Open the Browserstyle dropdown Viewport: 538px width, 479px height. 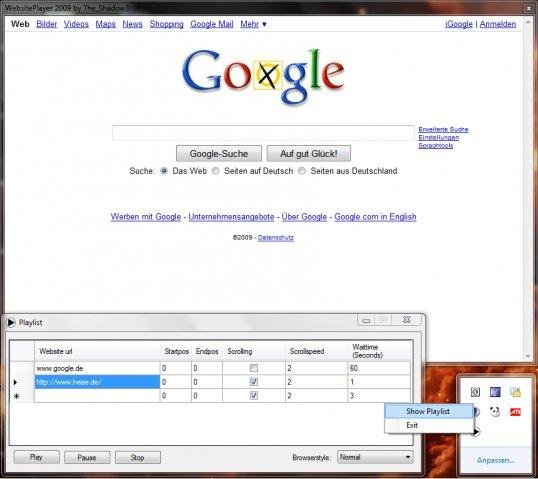pos(375,457)
